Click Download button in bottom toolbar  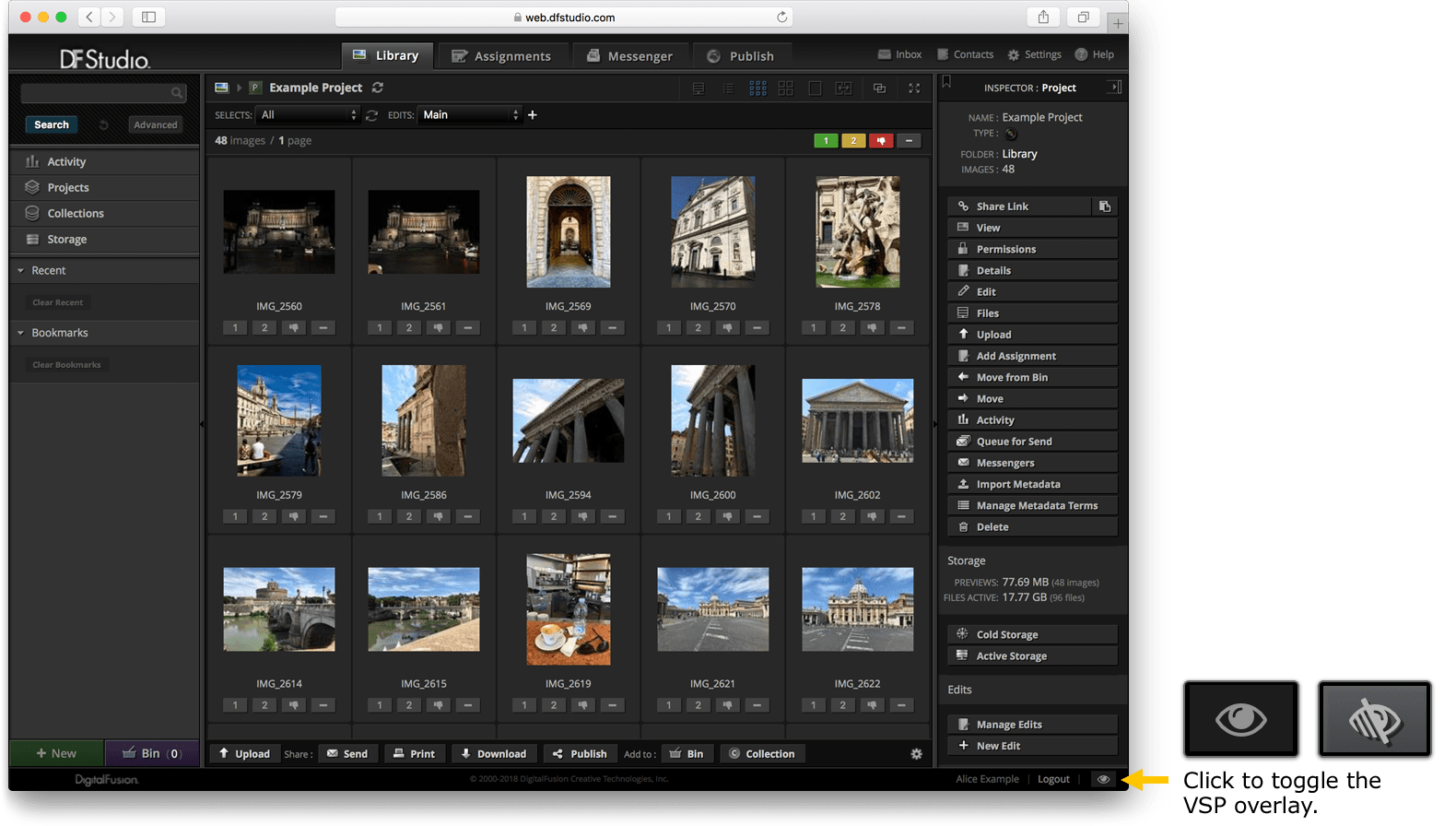[493, 754]
